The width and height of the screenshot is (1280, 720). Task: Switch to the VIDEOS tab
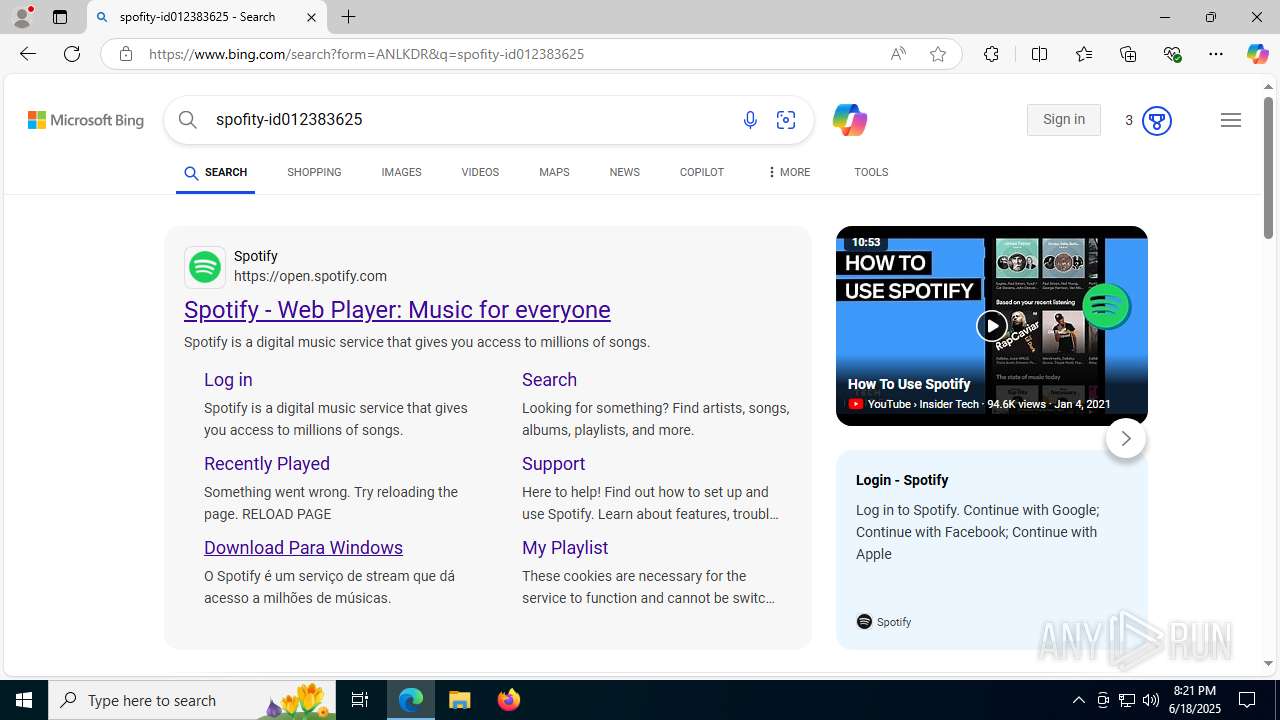[480, 172]
